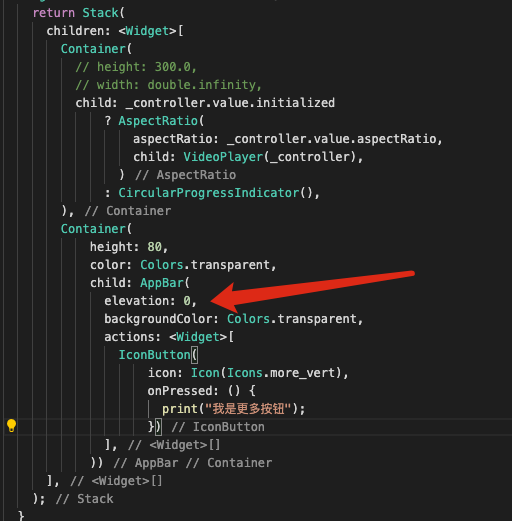512x521 pixels.
Task: Click 'CircularProgressIndicator' widget name
Action: (209, 193)
